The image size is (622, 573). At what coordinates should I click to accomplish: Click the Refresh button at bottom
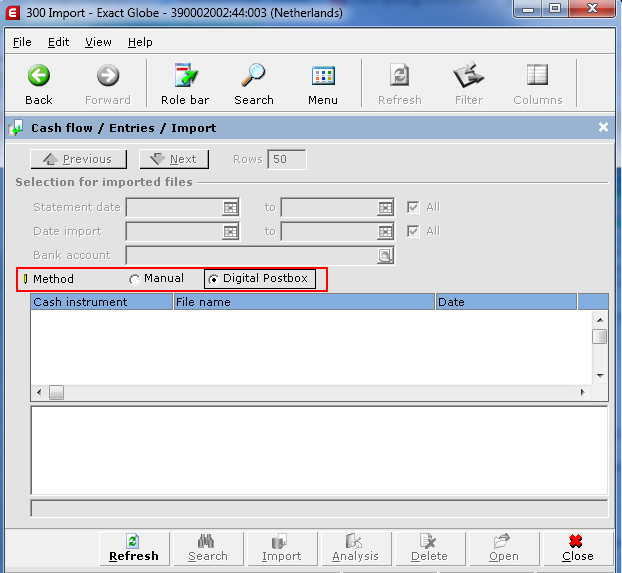point(134,548)
